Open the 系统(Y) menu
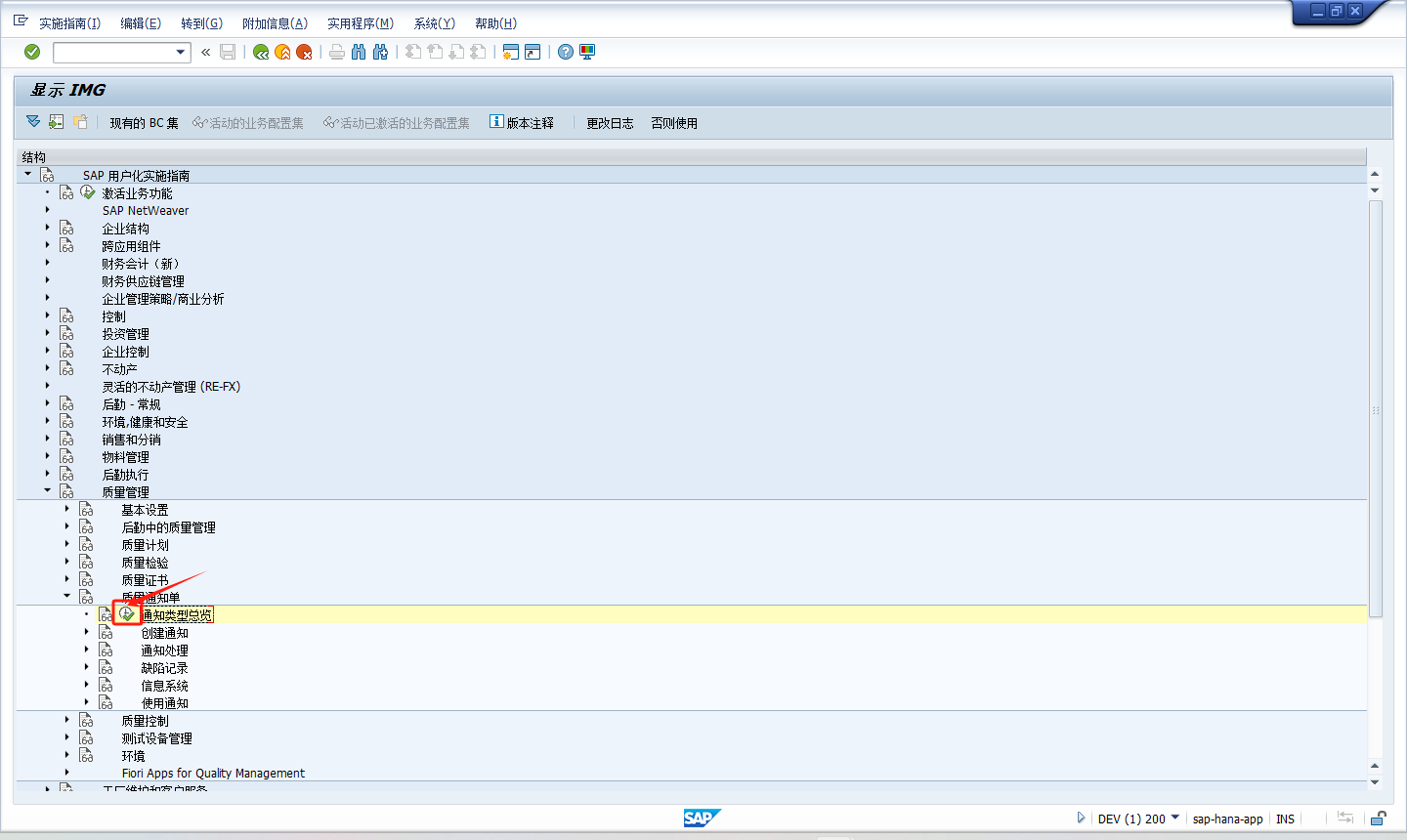The height and width of the screenshot is (840, 1407). [434, 22]
